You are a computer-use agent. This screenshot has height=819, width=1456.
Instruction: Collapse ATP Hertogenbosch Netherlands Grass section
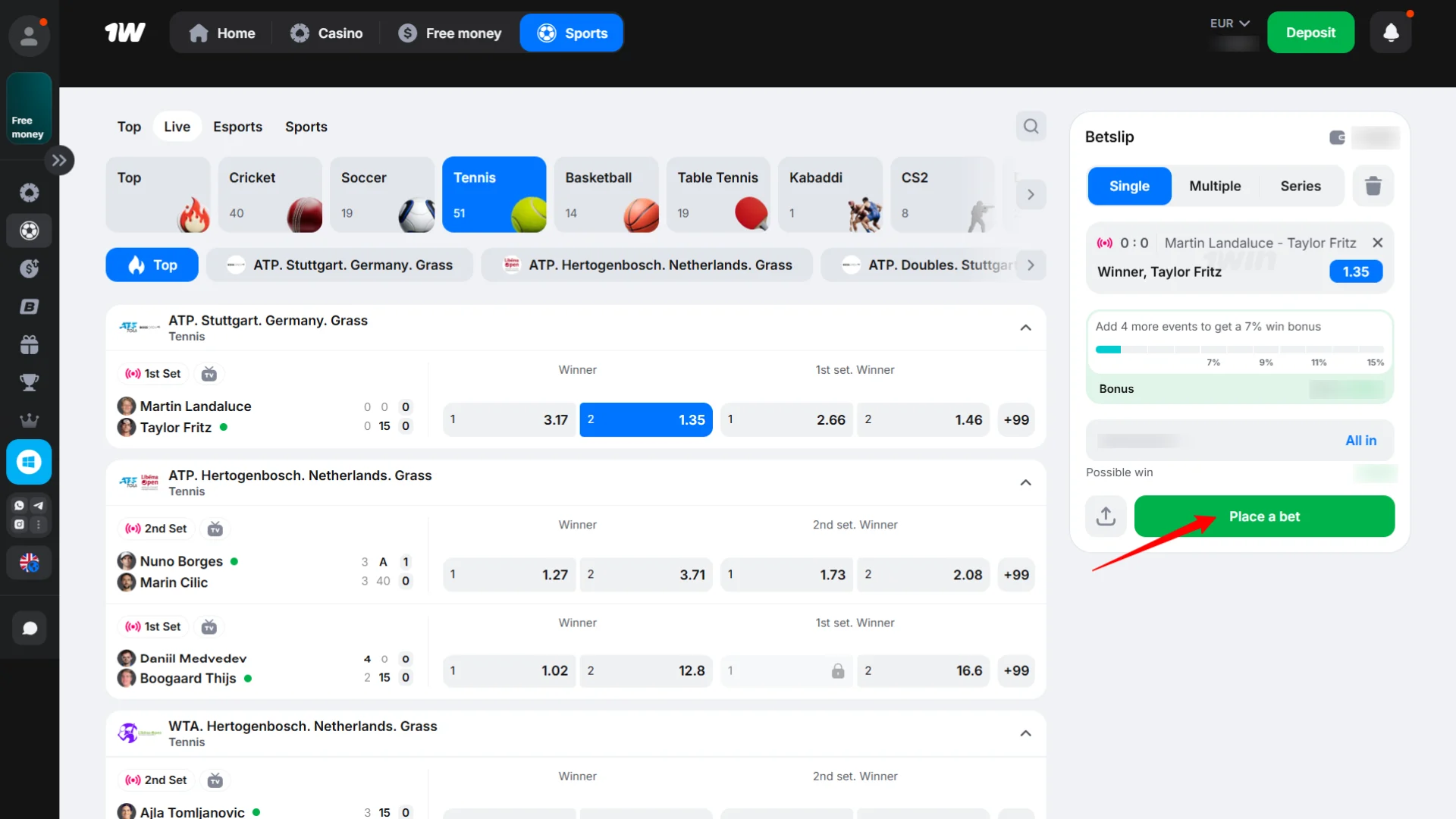(1025, 482)
